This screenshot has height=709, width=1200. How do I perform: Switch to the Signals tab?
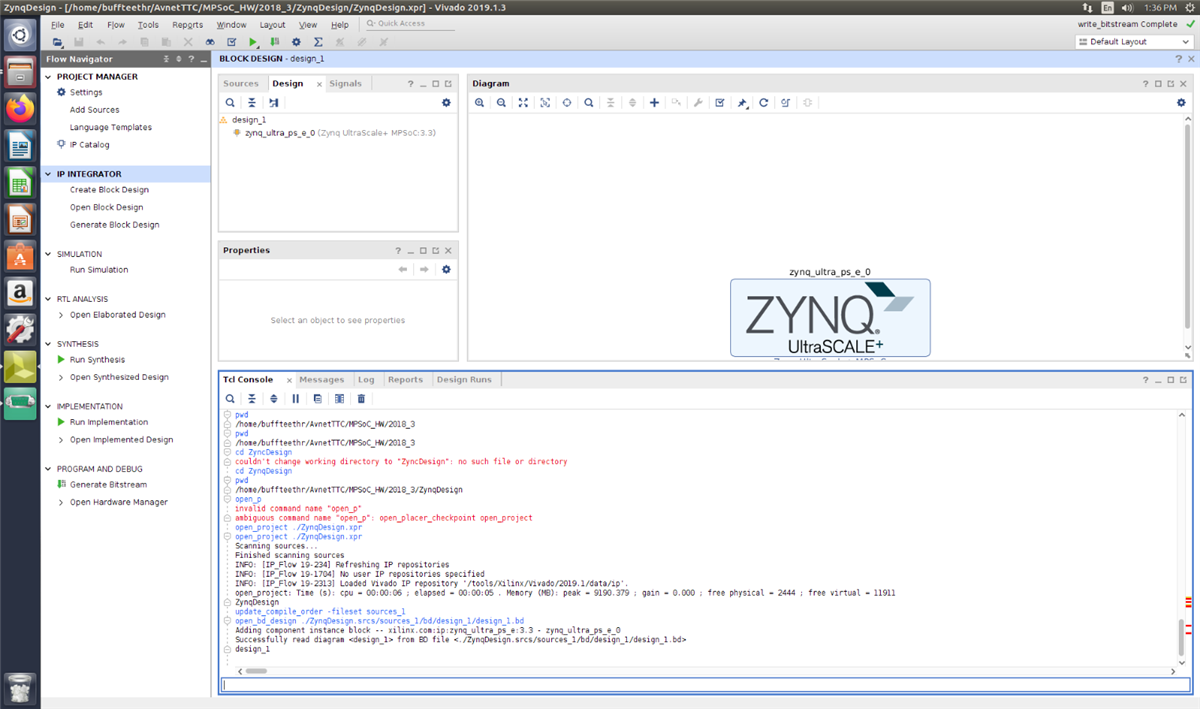tap(345, 84)
